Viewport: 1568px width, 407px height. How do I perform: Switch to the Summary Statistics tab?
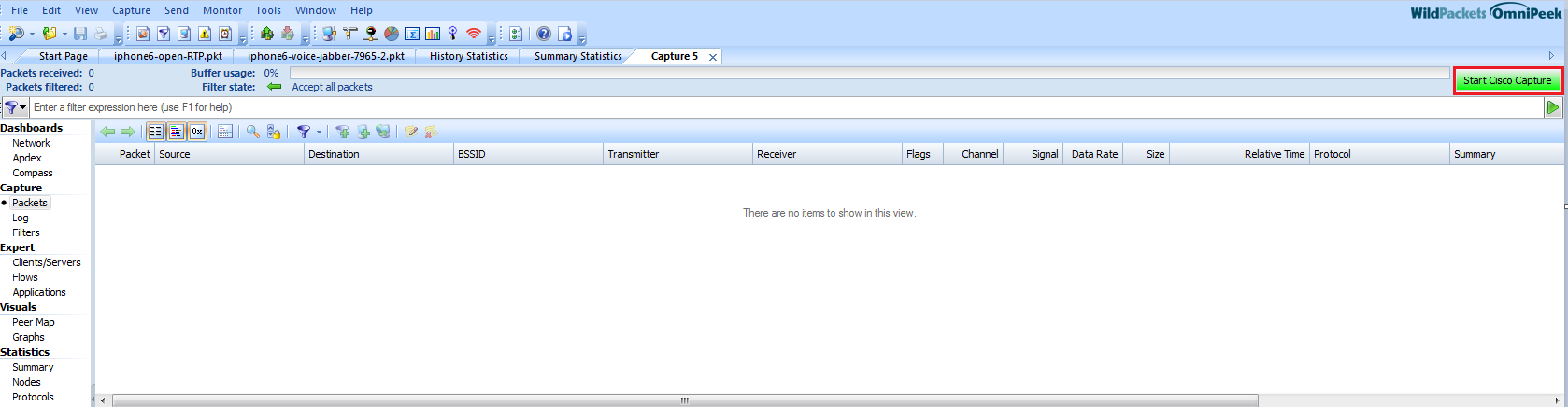click(577, 56)
